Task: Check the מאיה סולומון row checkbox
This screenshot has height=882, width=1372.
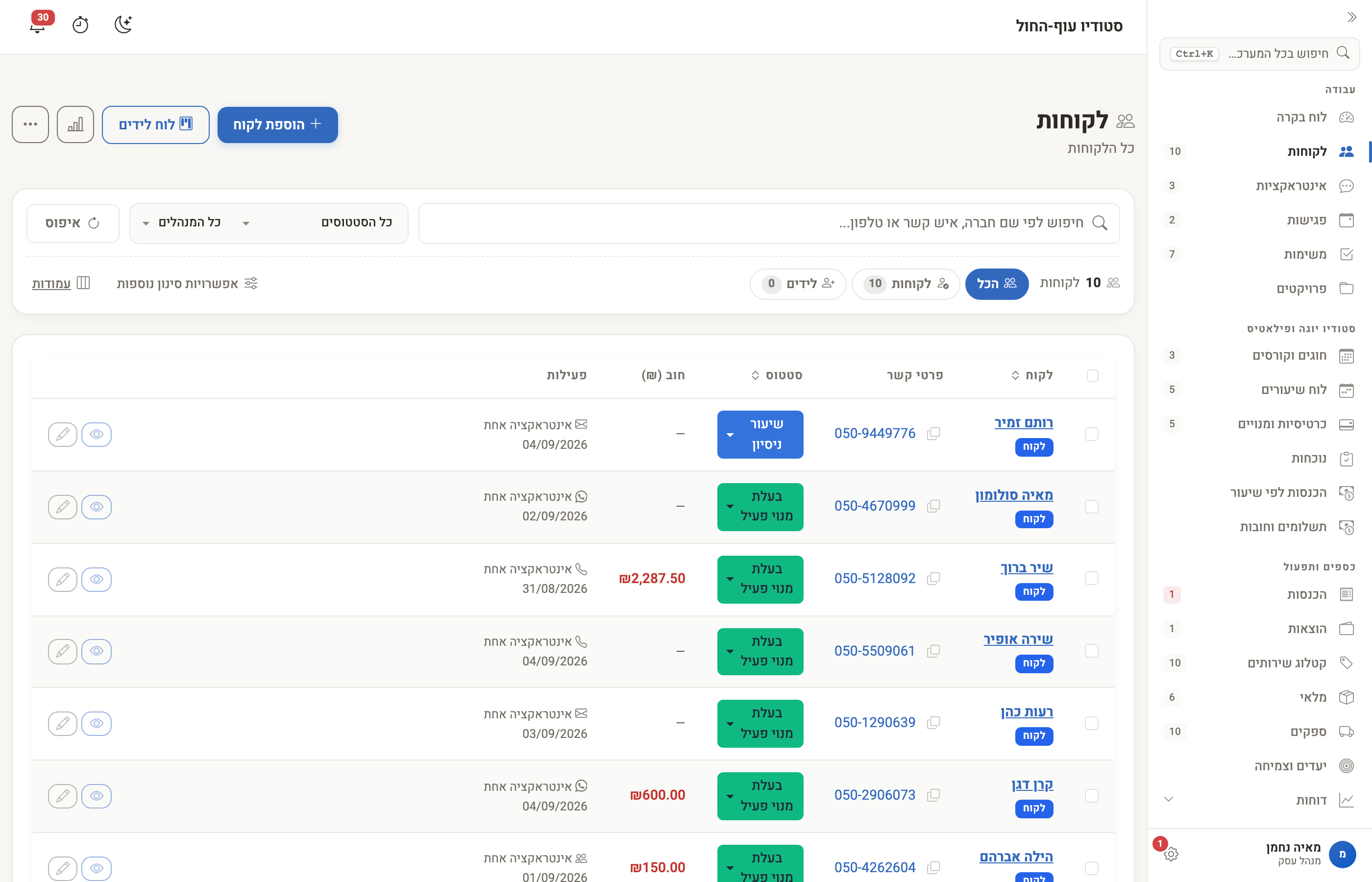Action: (x=1092, y=507)
